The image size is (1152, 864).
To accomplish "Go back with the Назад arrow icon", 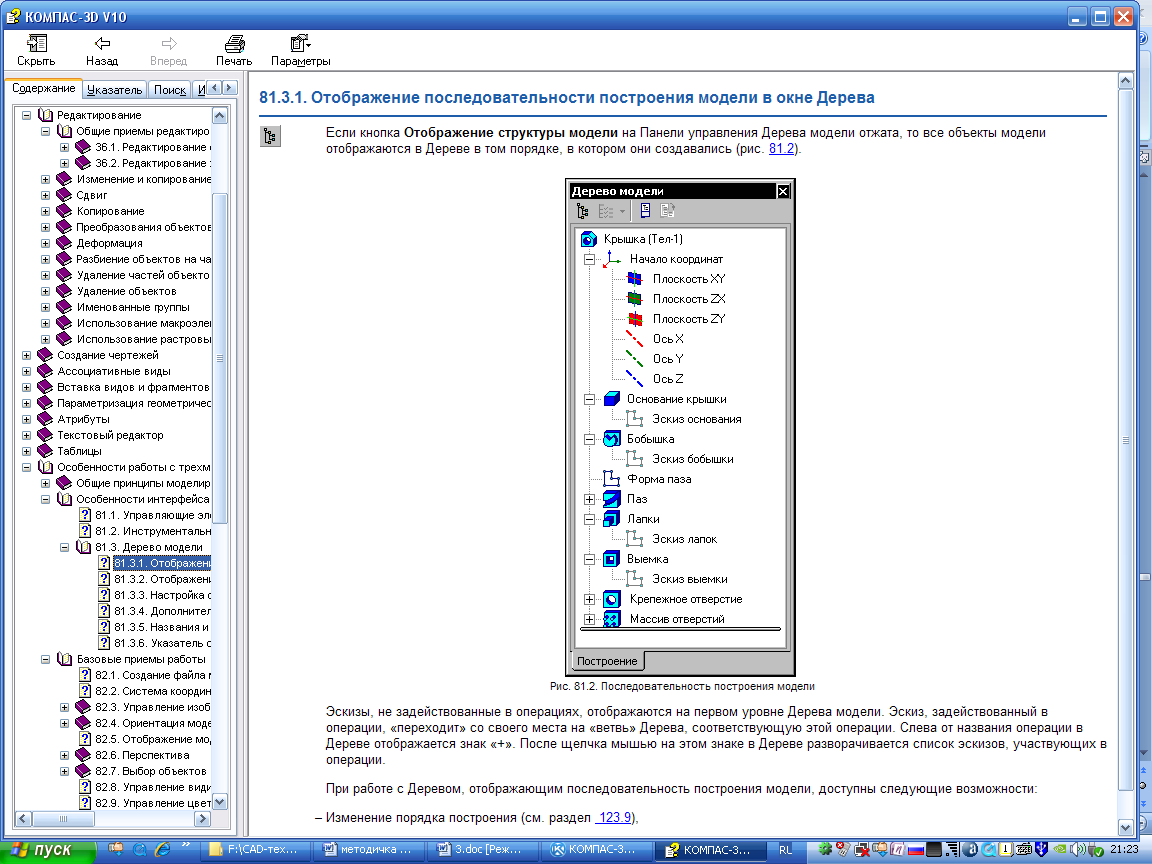I will click(102, 43).
